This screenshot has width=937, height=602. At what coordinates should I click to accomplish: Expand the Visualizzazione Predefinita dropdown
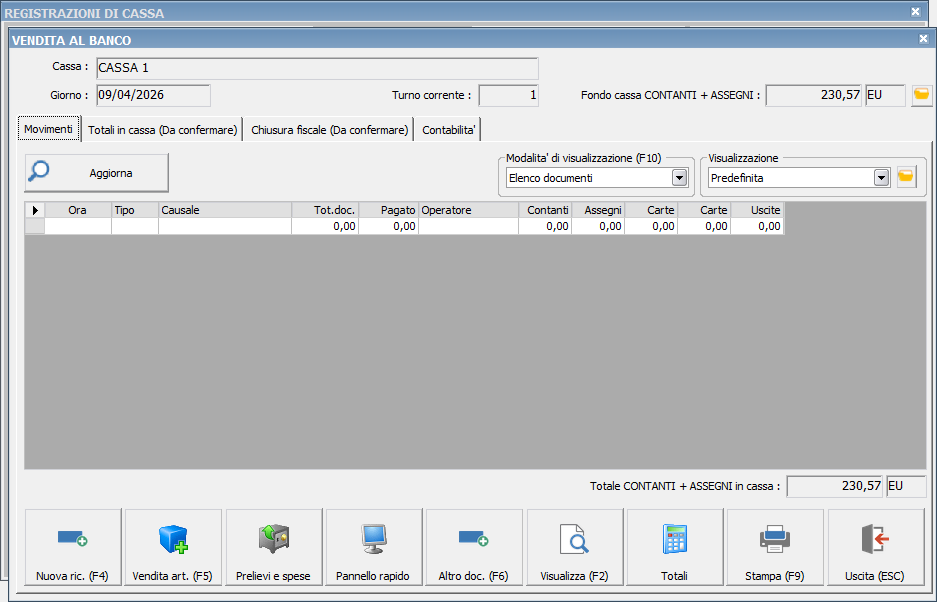click(x=881, y=178)
